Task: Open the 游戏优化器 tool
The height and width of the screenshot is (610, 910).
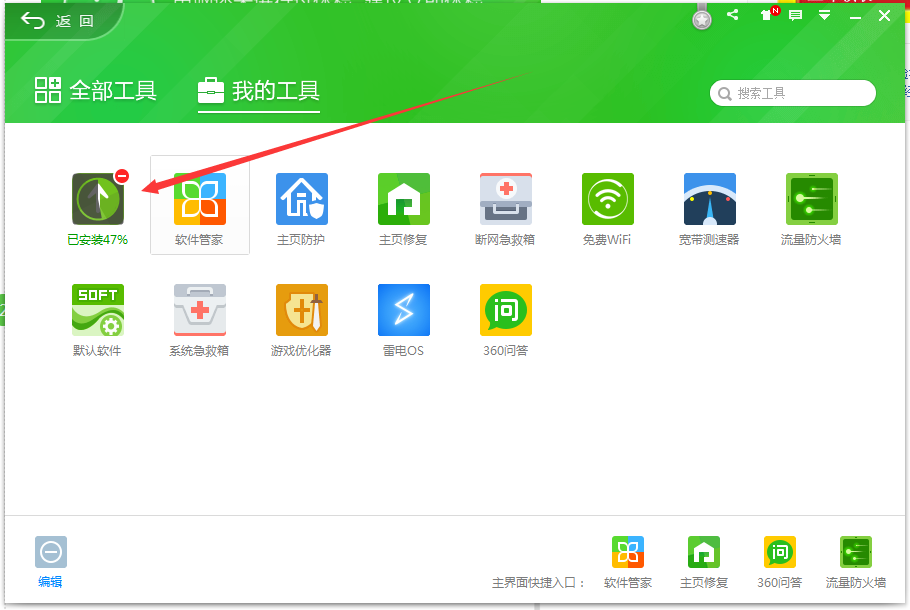Action: (x=301, y=310)
